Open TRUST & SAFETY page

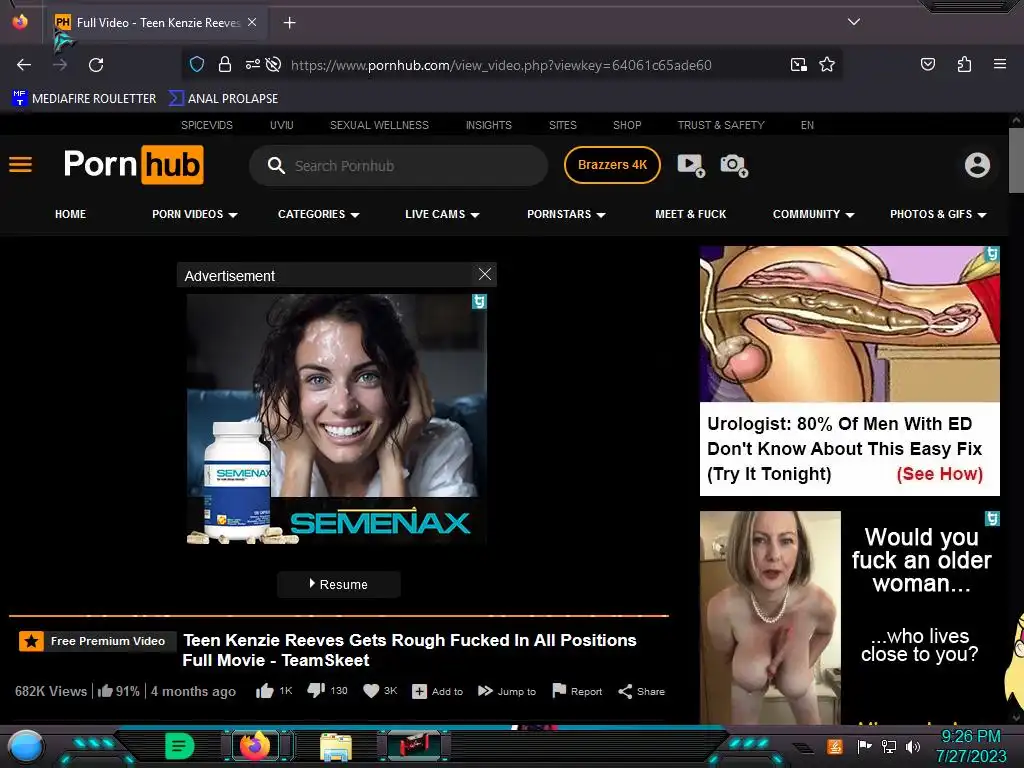(x=721, y=125)
